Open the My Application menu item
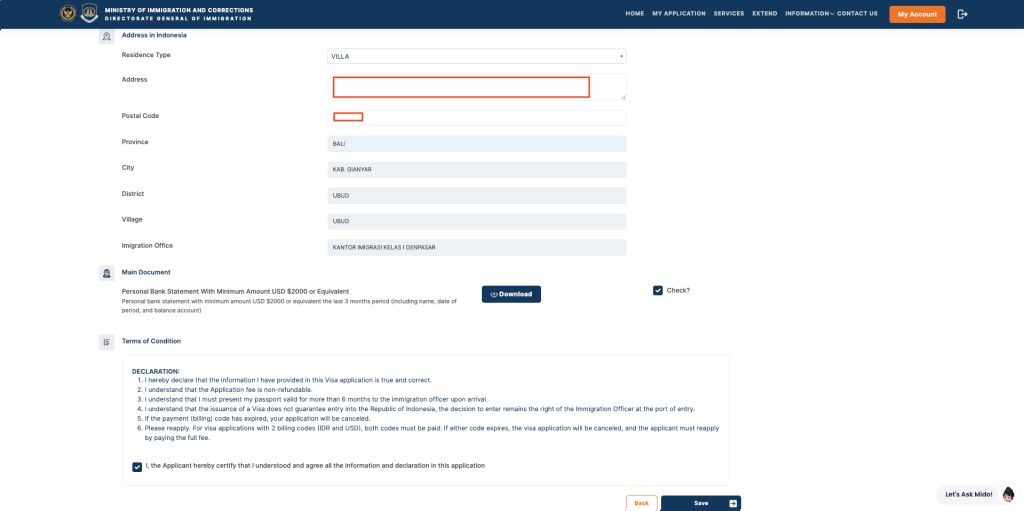 point(679,14)
